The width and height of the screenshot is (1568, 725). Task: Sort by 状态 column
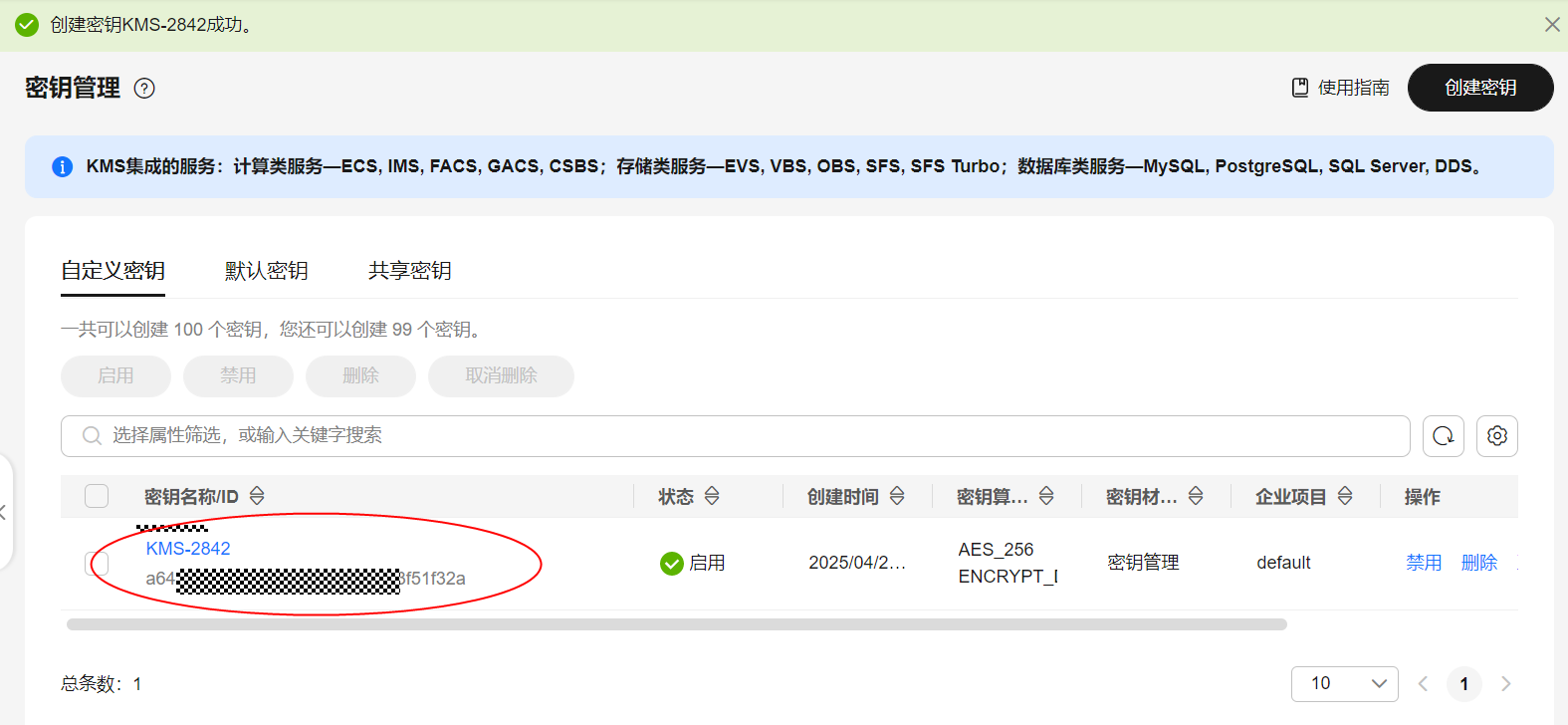(712, 496)
